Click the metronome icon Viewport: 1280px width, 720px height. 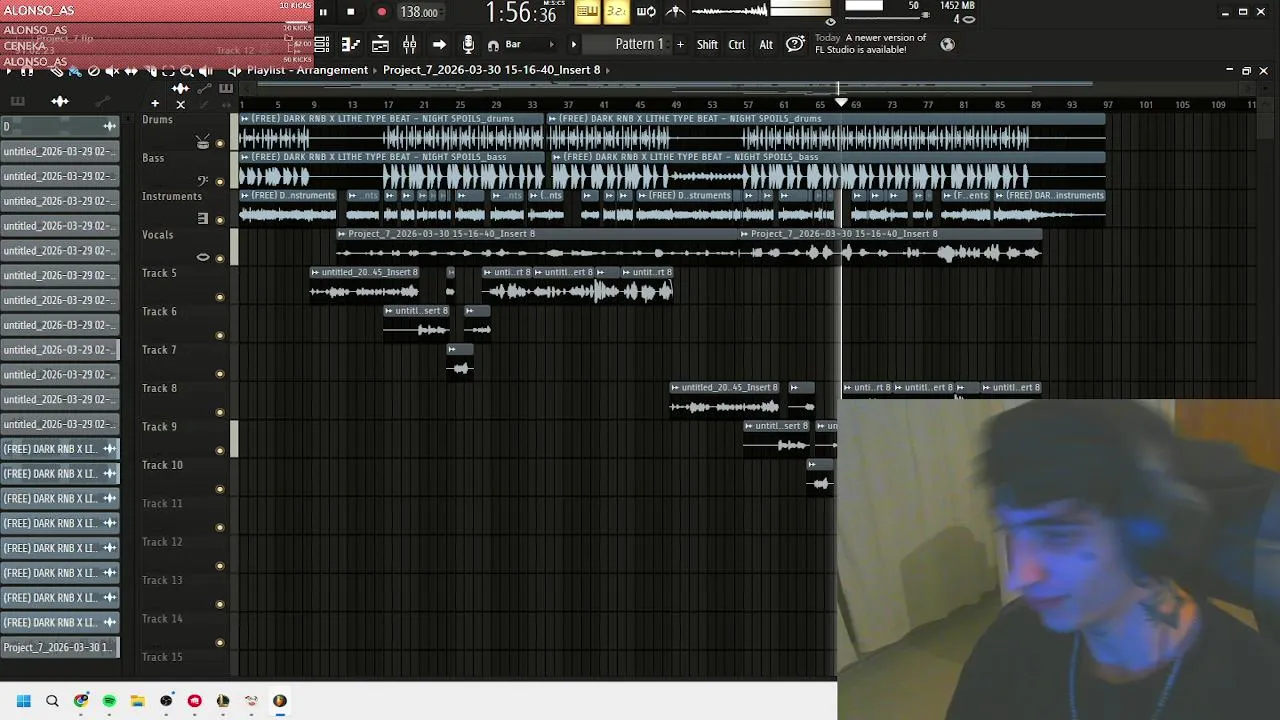(676, 12)
